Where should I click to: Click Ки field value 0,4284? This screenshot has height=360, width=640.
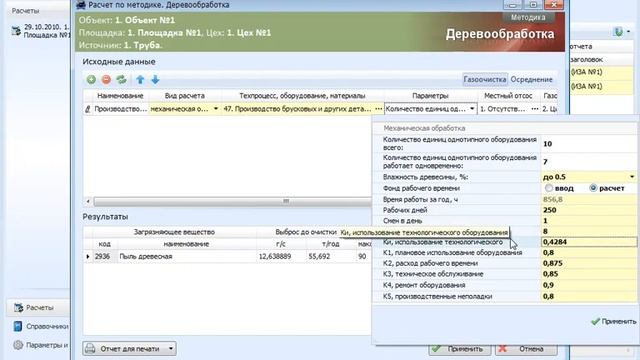pos(589,242)
